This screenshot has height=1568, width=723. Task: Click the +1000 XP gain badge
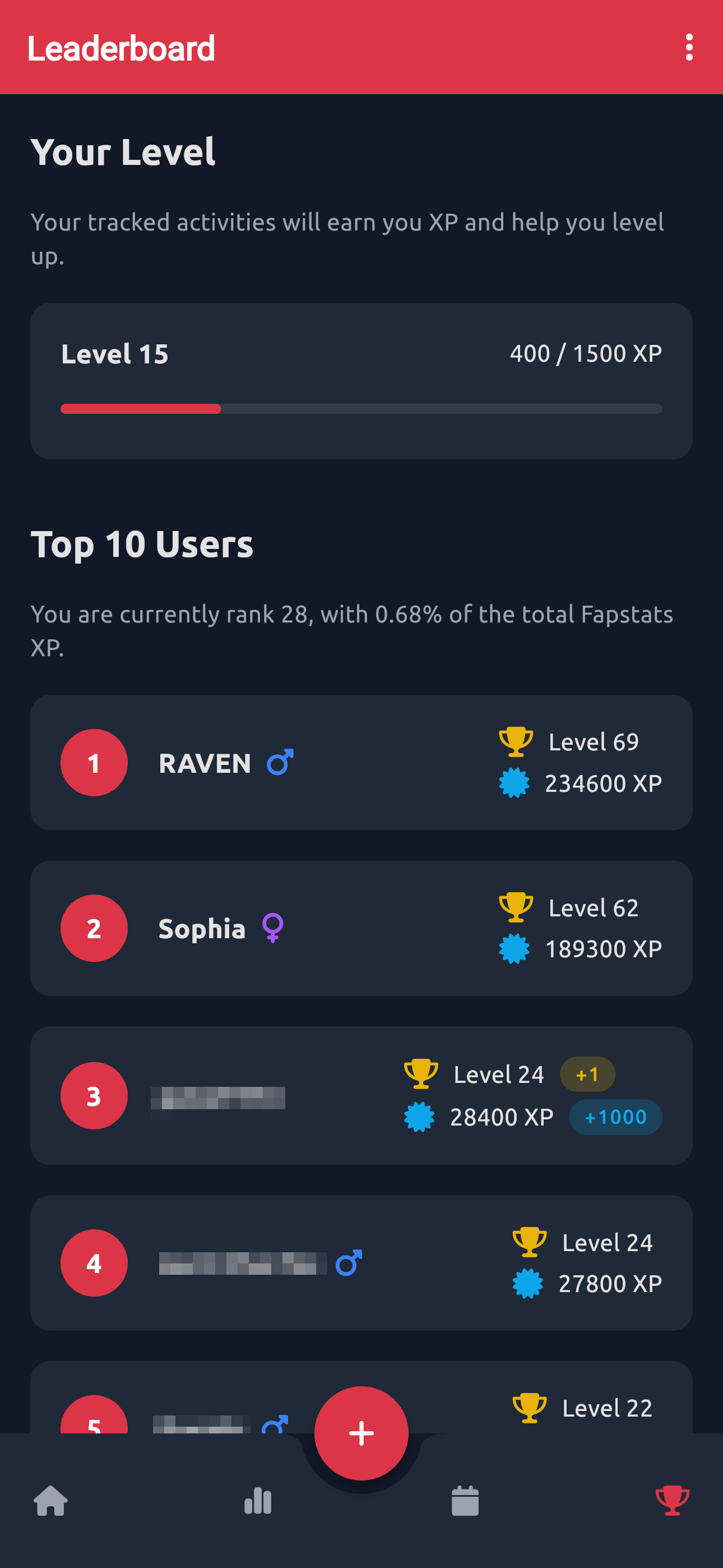coord(615,1117)
